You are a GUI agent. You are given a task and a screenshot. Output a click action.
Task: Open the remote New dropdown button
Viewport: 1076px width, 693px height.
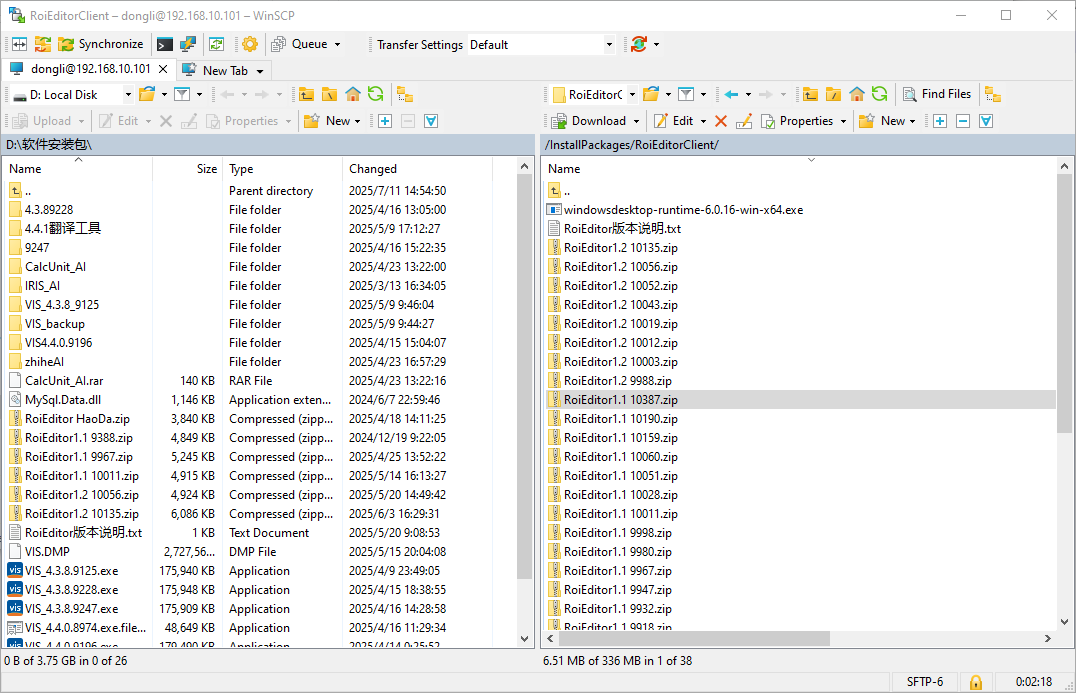pyautogui.click(x=887, y=121)
